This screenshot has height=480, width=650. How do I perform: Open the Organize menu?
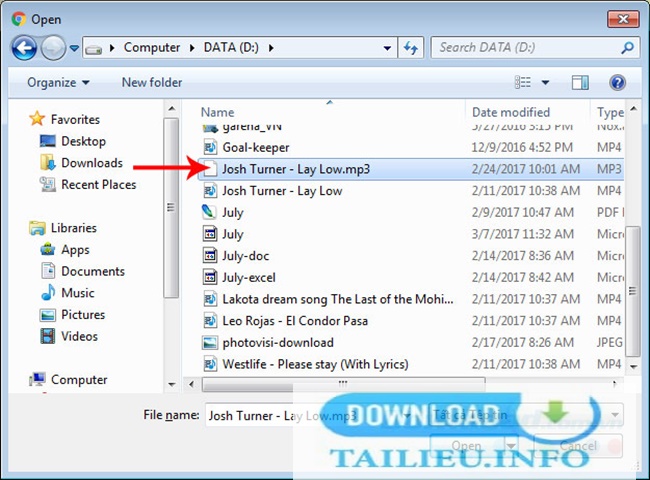click(x=58, y=82)
